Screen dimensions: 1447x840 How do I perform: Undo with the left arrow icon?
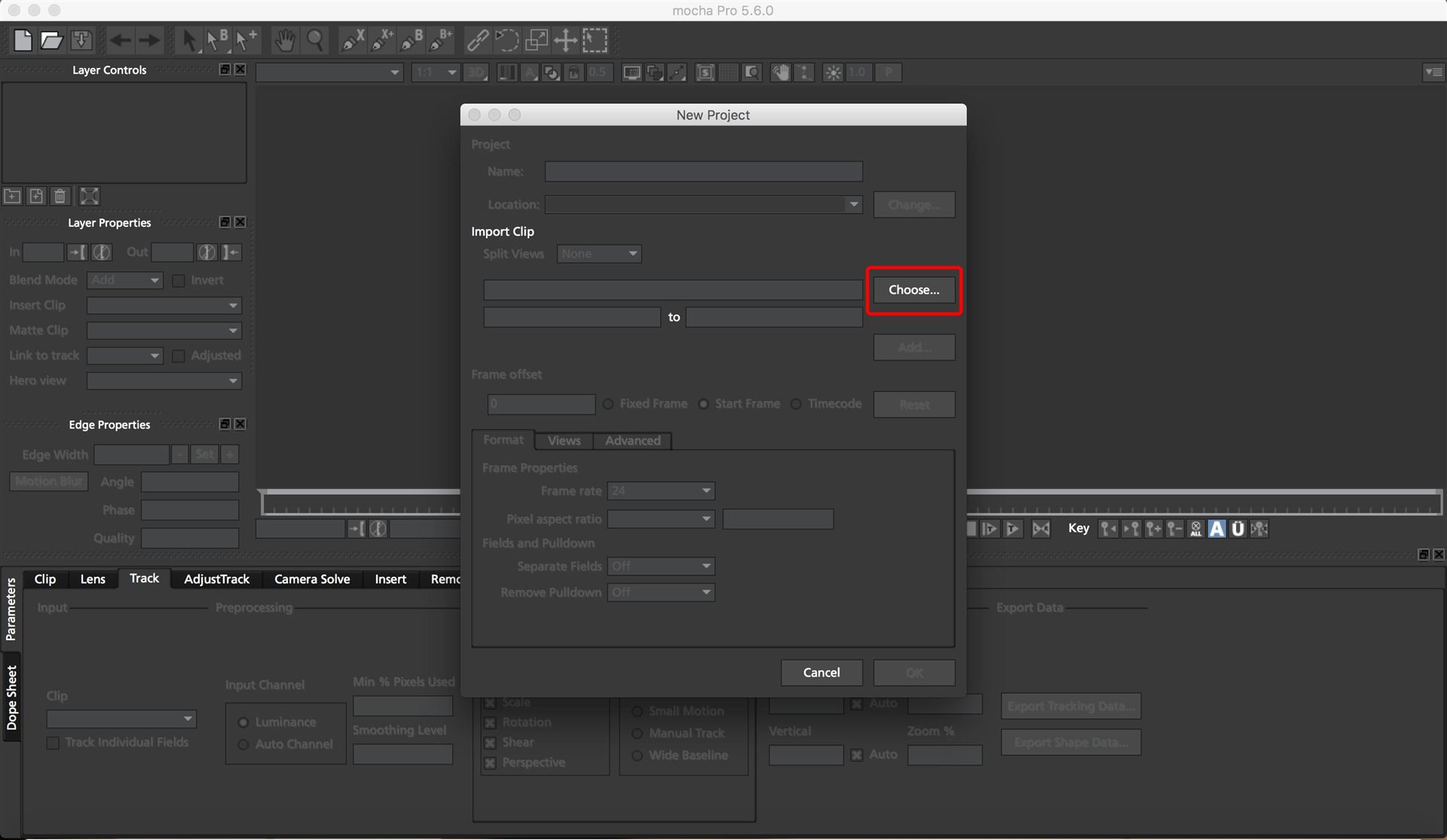120,40
